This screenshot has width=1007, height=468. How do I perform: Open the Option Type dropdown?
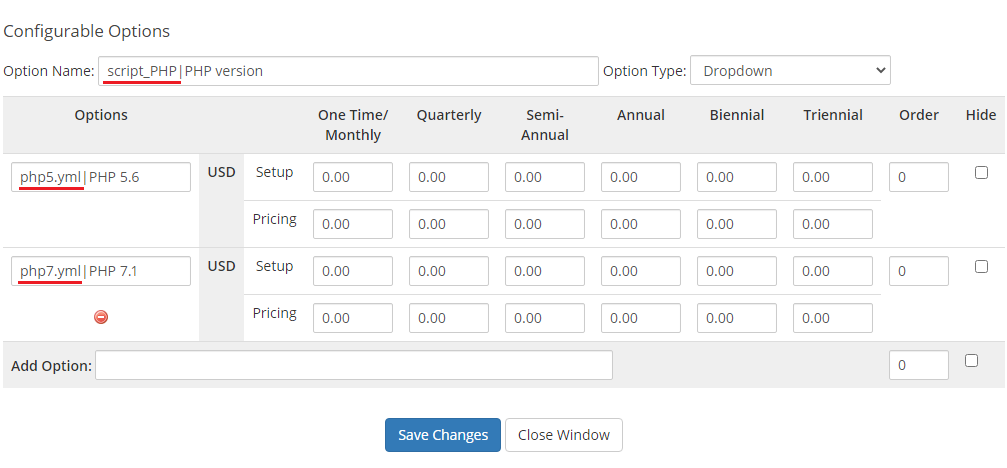[x=790, y=71]
